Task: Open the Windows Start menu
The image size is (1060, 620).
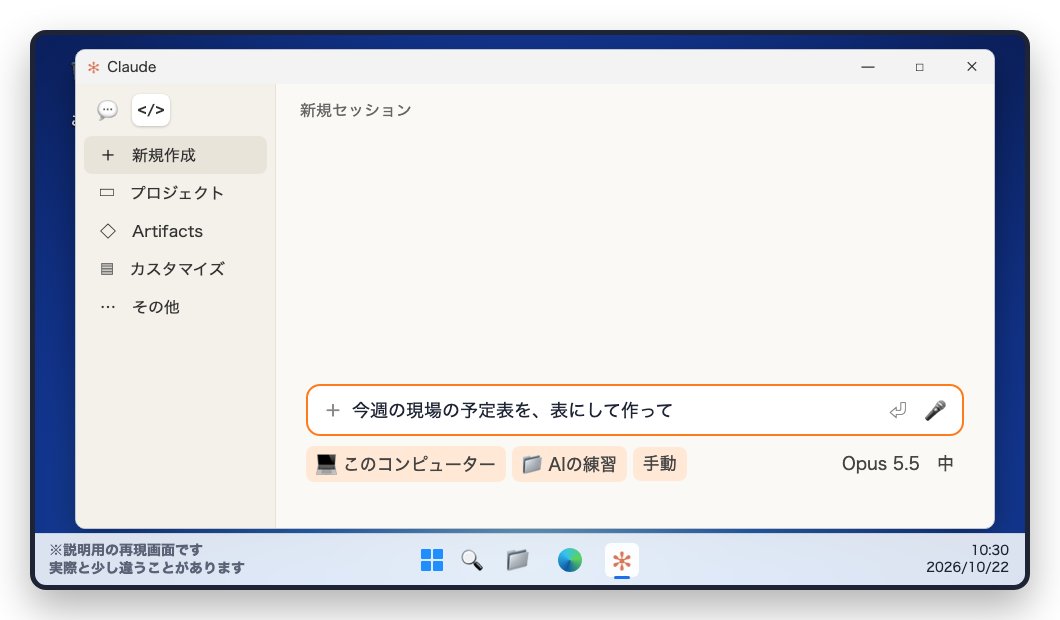Action: point(432,560)
